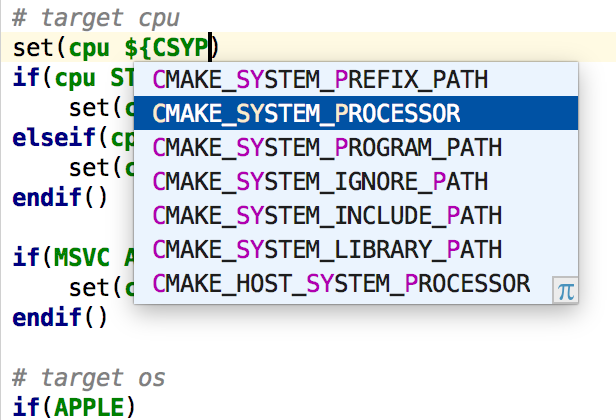
Task: Select CMAKE_SYSTEM_PREFIX_PATH completion suggestion
Action: [x=356, y=79]
